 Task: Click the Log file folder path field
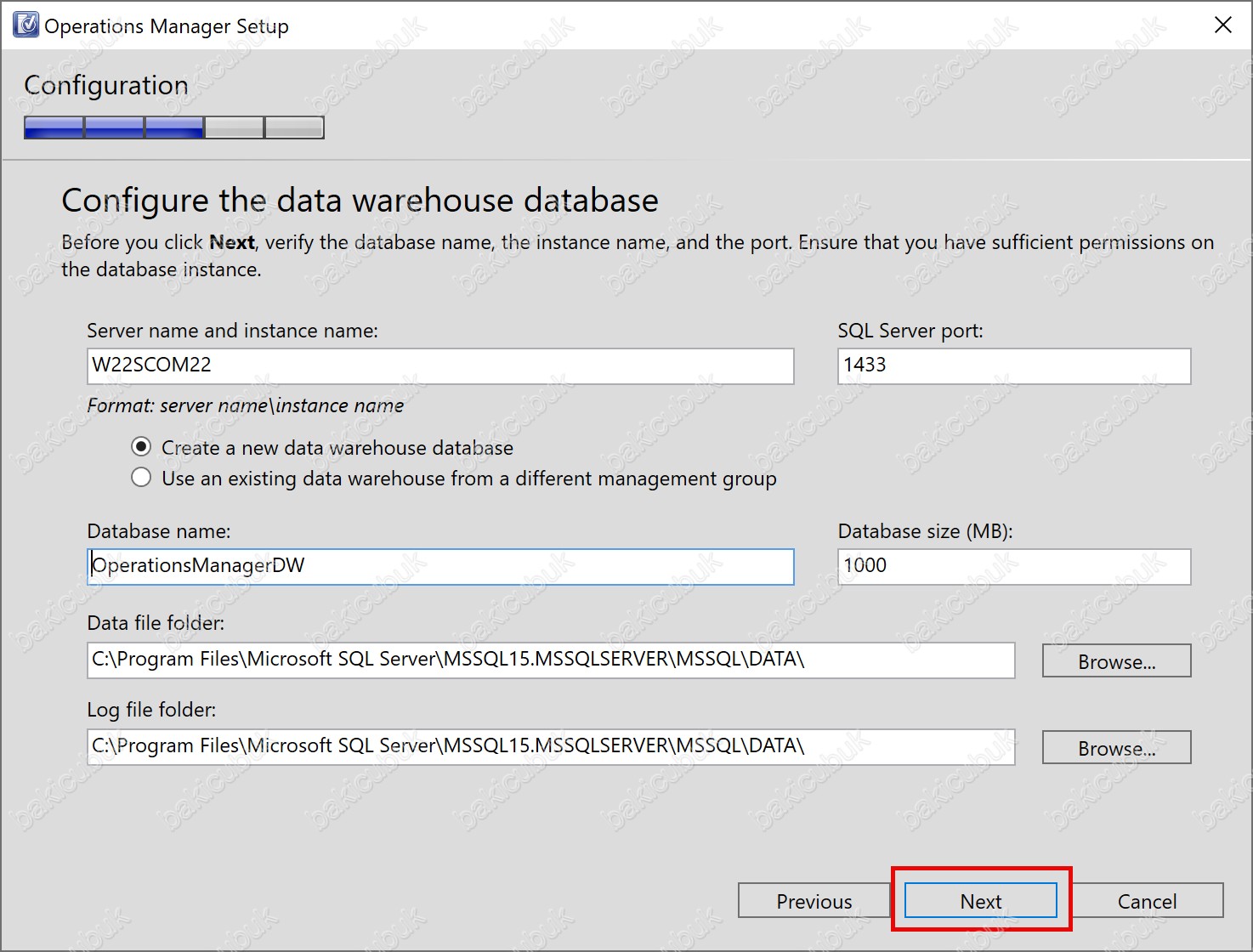[551, 746]
